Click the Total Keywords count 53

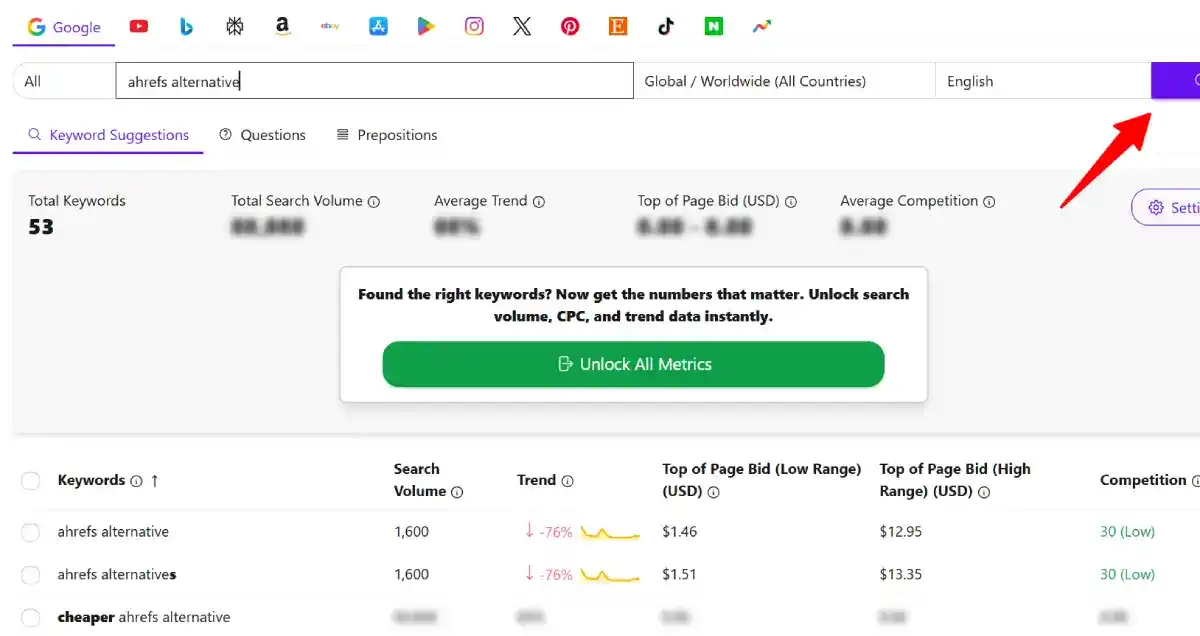coord(41,227)
